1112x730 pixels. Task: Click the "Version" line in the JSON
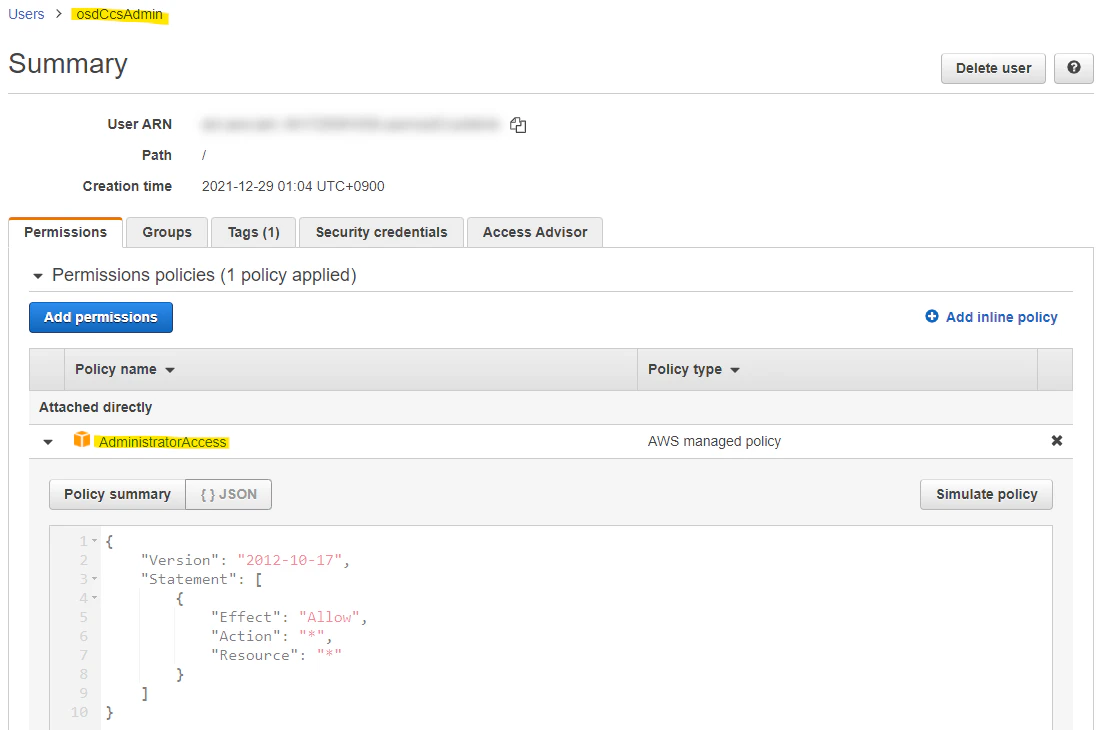(x=245, y=560)
